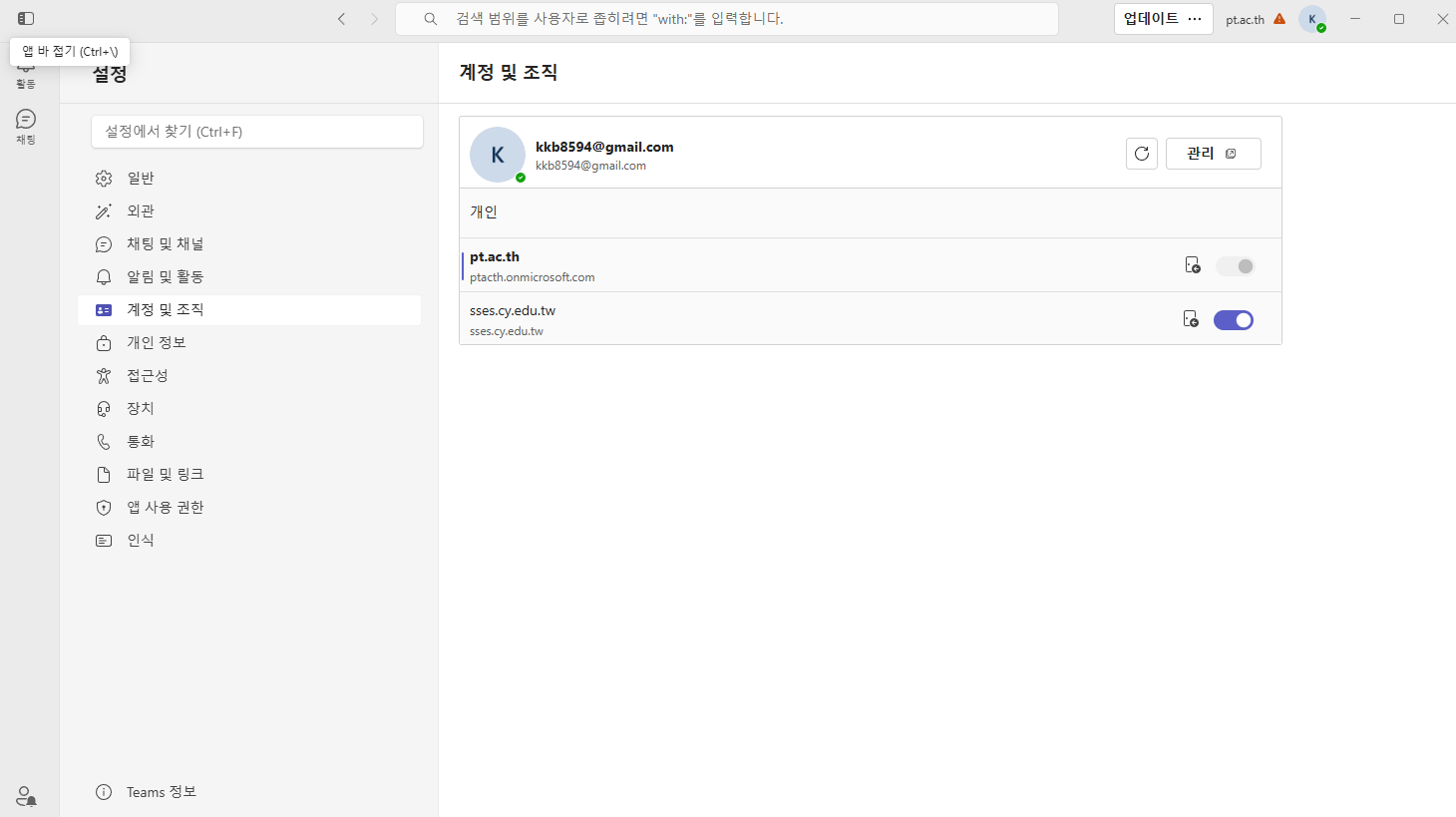1456x817 pixels.
Task: Click the 업데이트 button
Action: tap(1151, 19)
